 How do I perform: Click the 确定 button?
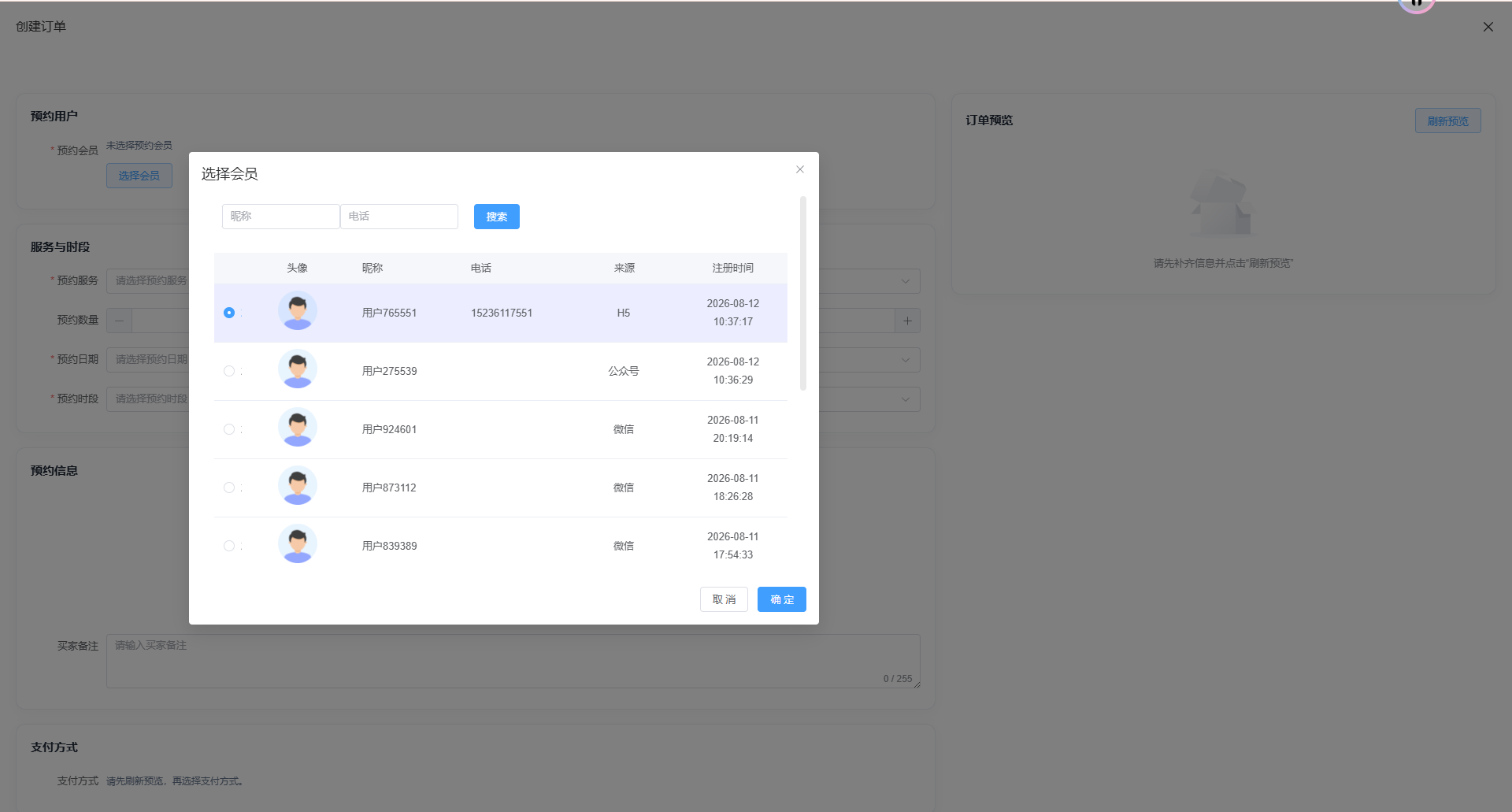(782, 599)
